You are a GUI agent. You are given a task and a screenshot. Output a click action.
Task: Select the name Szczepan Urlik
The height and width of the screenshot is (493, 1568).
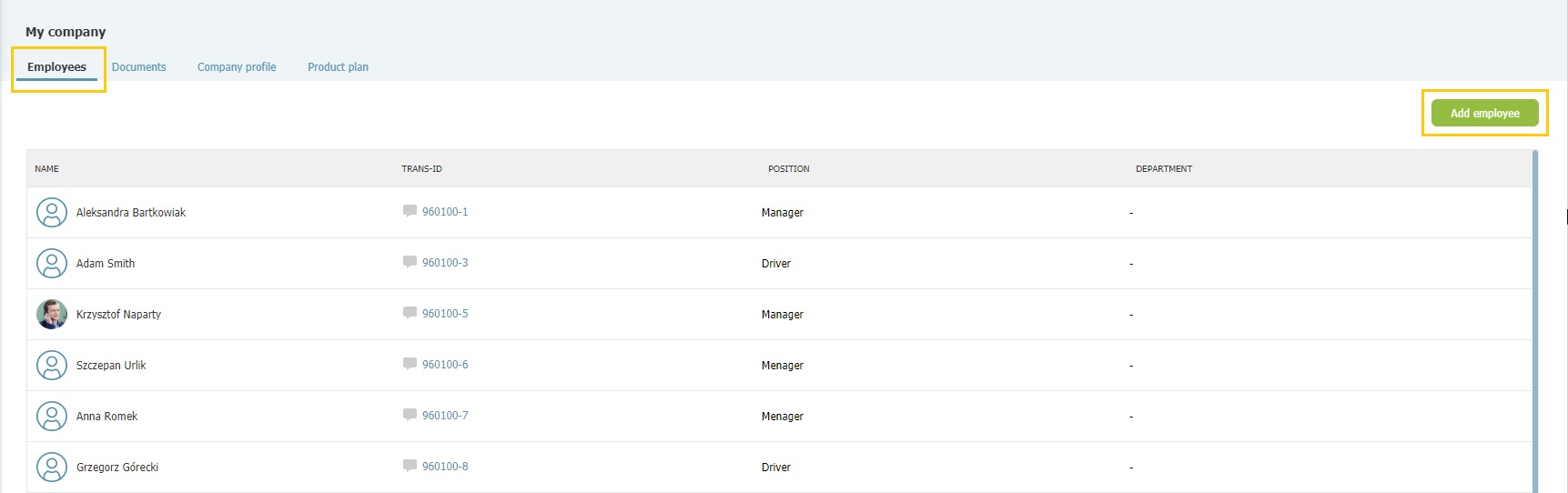pyautogui.click(x=111, y=366)
